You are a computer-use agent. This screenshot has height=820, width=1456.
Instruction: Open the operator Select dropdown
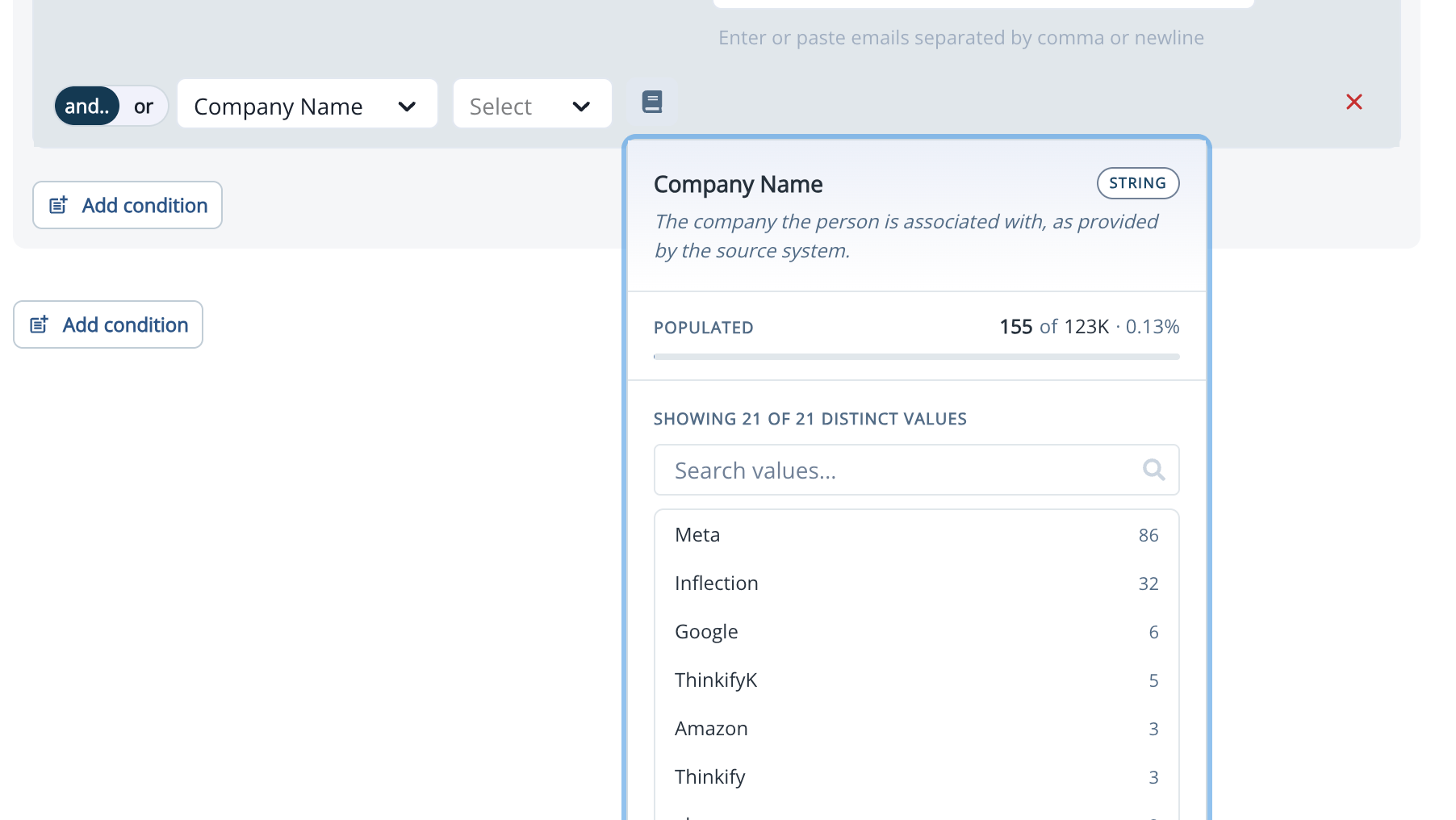click(x=533, y=103)
